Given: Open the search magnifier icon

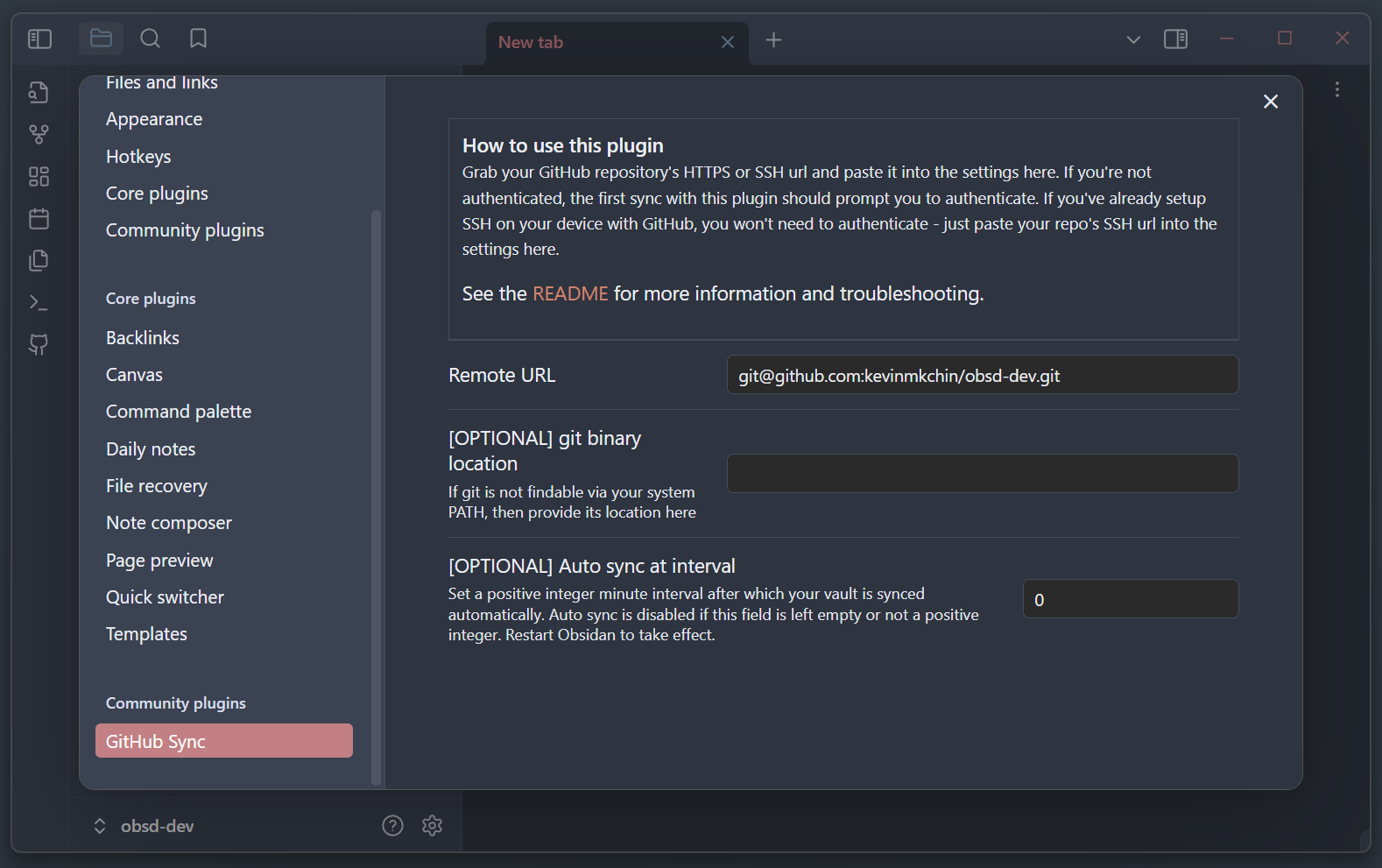Looking at the screenshot, I should 150,39.
